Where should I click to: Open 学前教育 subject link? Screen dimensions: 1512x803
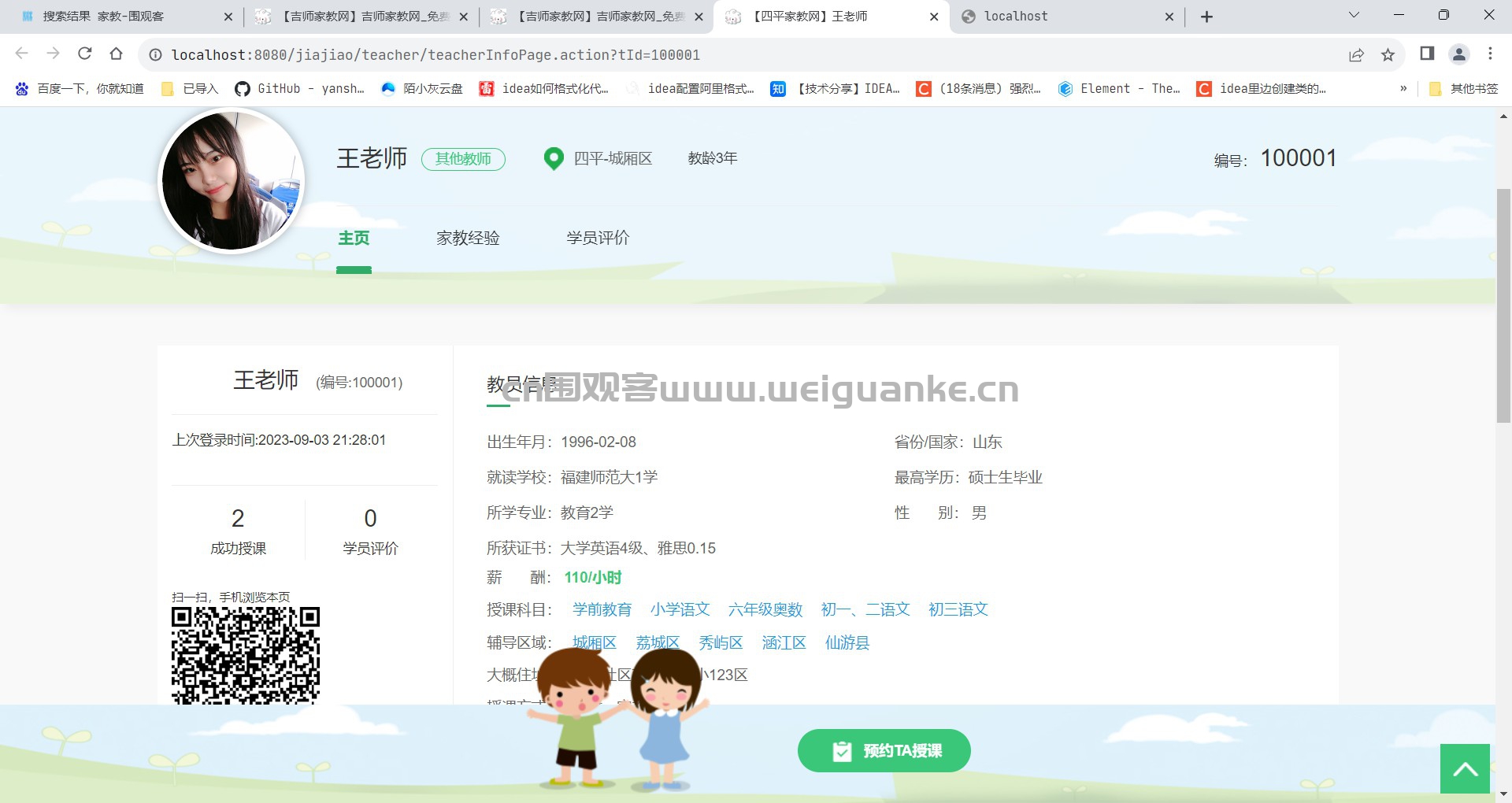[x=602, y=609]
